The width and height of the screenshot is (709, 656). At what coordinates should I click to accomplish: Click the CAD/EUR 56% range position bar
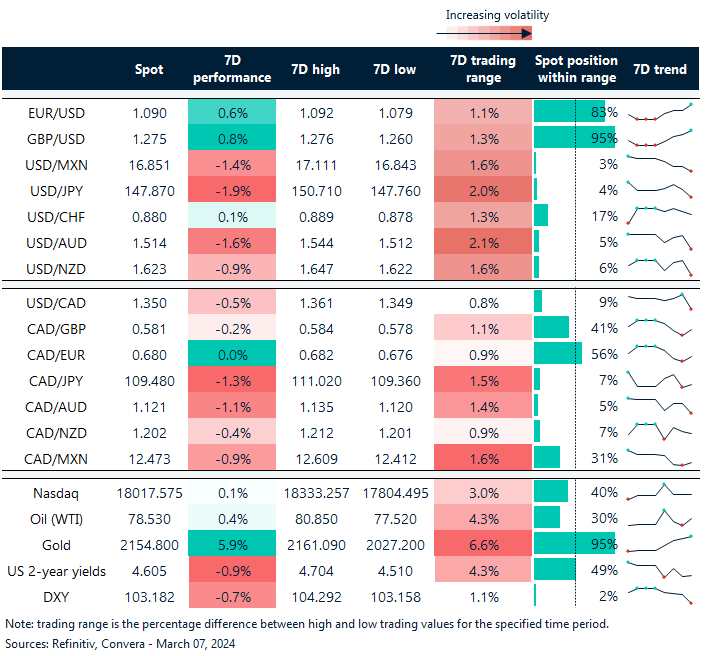558,353
